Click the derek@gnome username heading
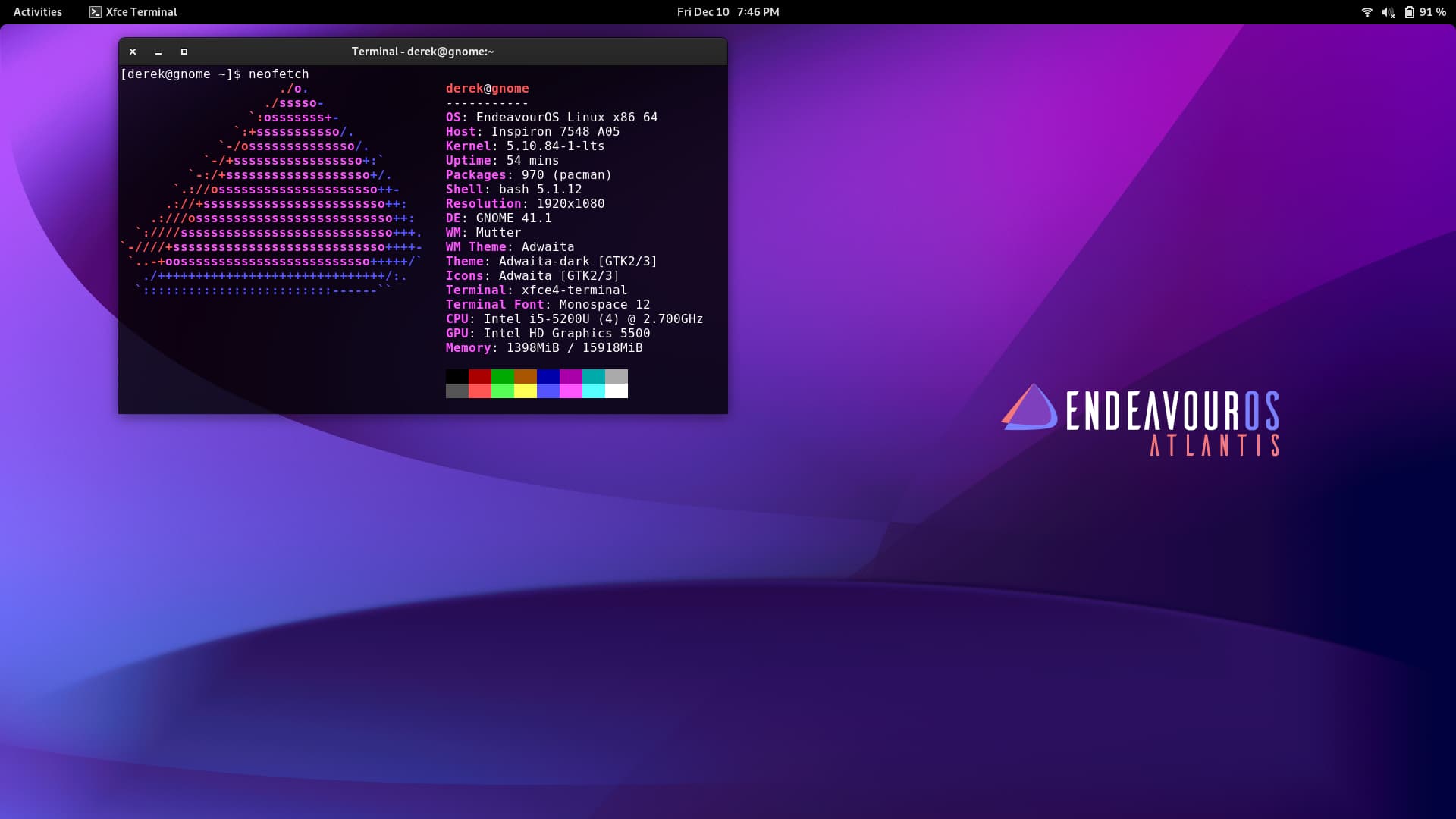The image size is (1456, 819). (487, 88)
